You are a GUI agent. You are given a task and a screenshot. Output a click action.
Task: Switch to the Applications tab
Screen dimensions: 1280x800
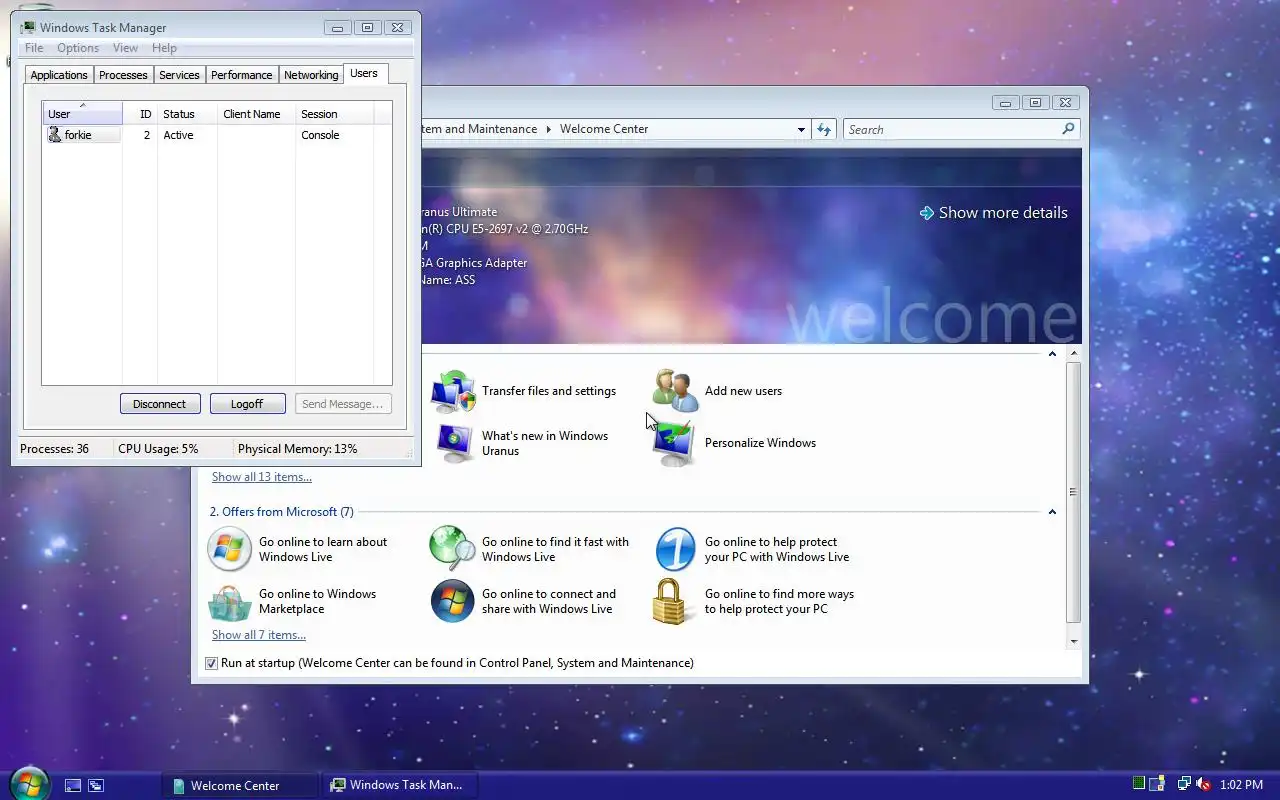point(59,75)
